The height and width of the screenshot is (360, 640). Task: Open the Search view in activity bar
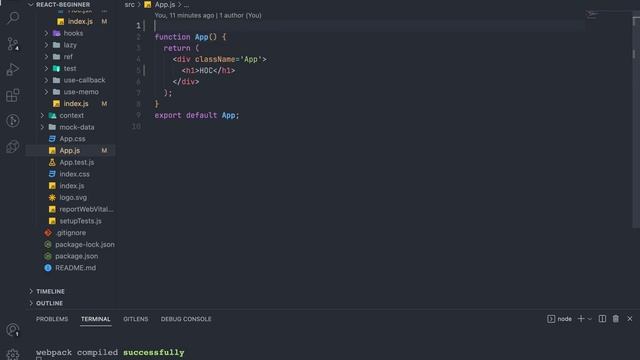13,18
